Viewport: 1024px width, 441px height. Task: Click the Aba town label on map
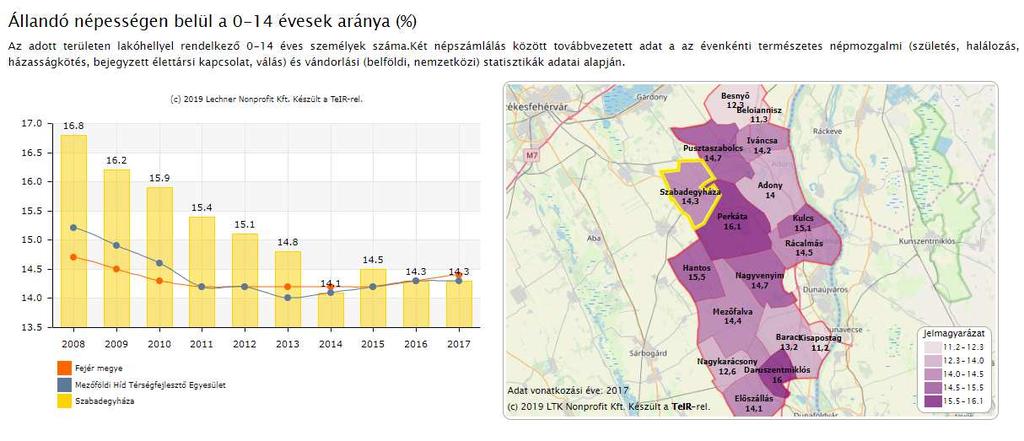point(592,238)
